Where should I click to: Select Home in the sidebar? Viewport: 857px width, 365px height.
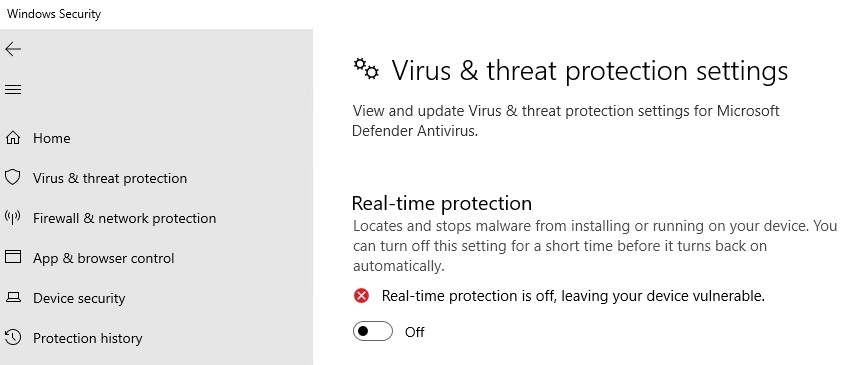coord(51,138)
